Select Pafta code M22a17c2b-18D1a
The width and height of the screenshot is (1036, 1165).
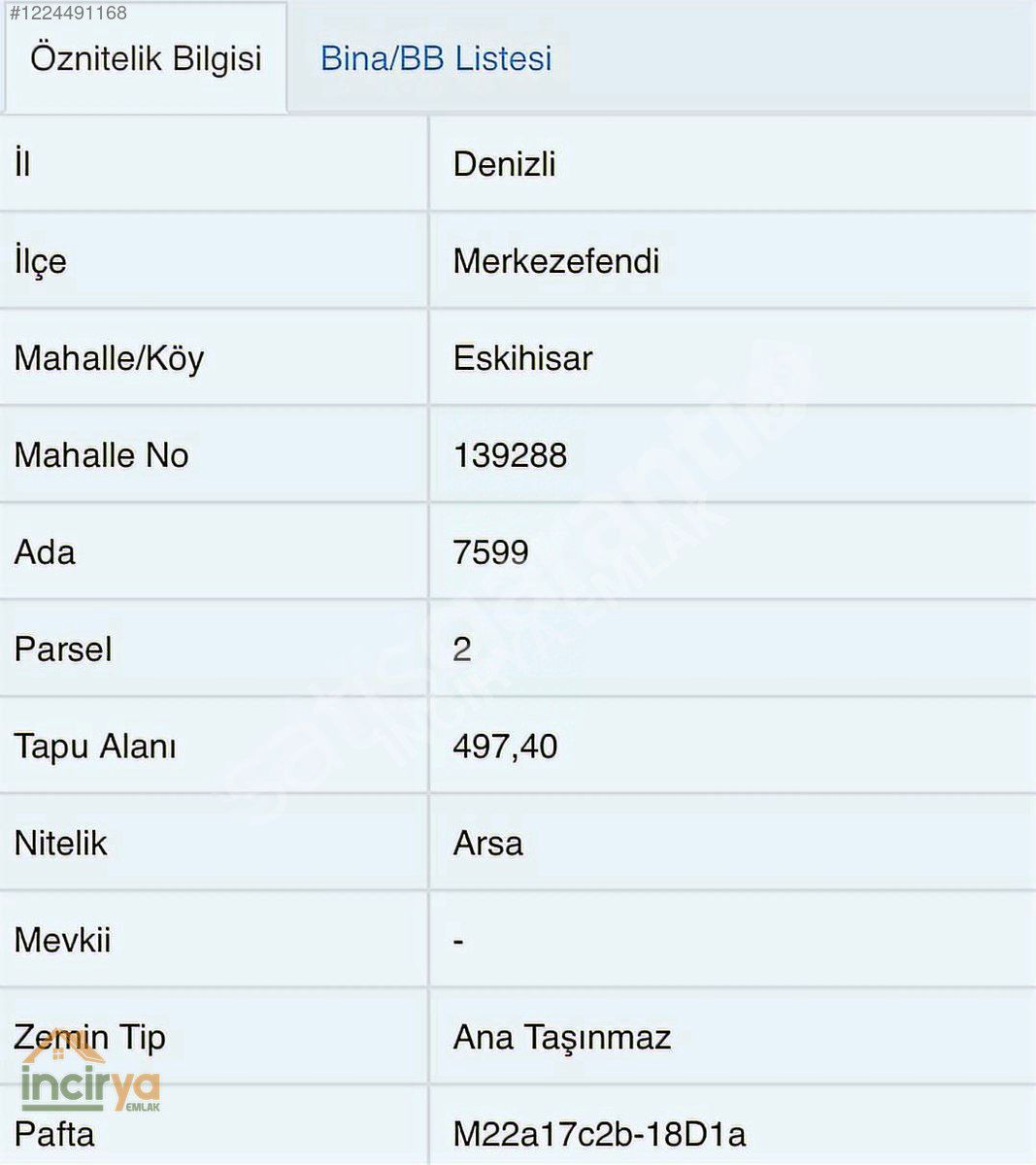[x=599, y=1134]
